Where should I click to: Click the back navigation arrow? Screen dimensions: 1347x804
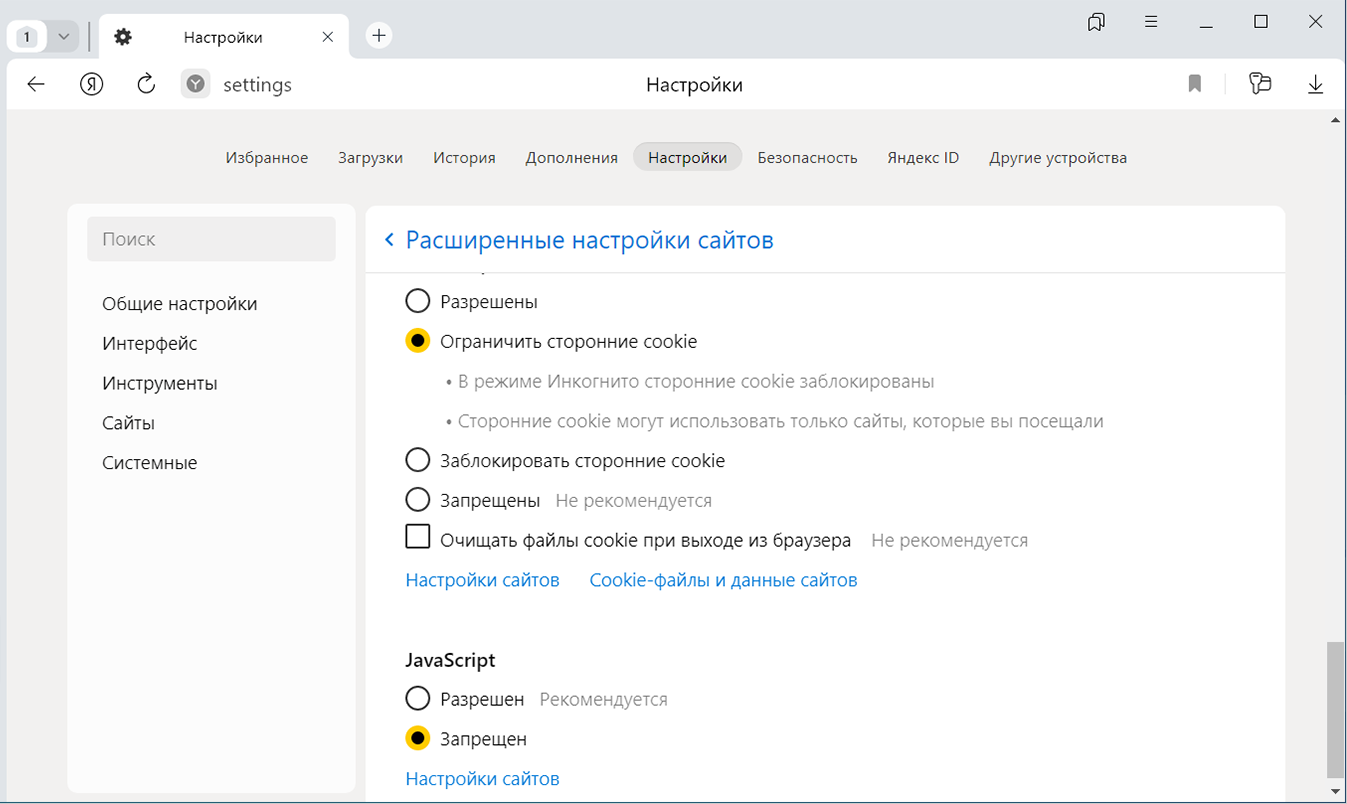(36, 85)
